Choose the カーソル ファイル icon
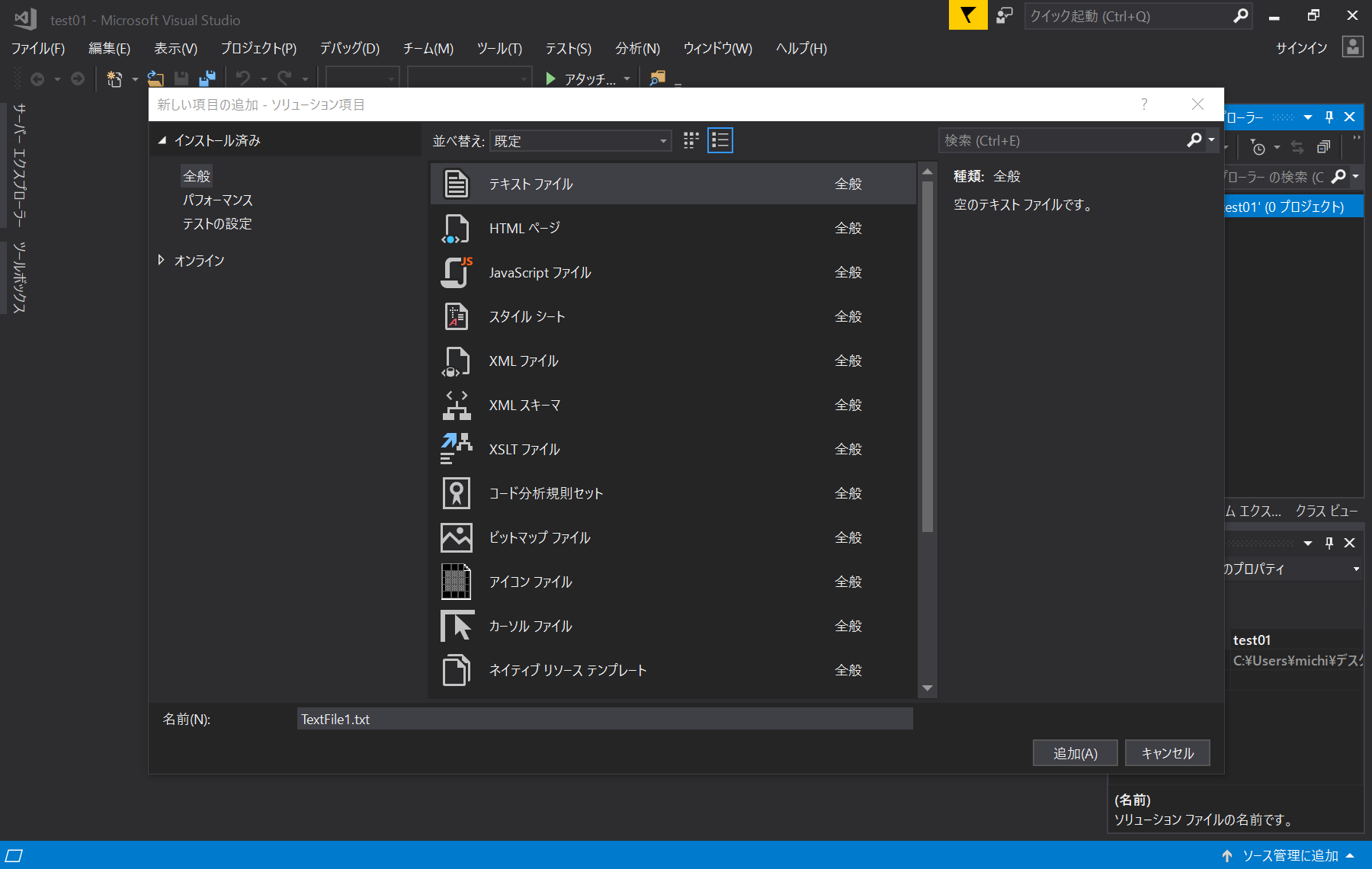 456,627
